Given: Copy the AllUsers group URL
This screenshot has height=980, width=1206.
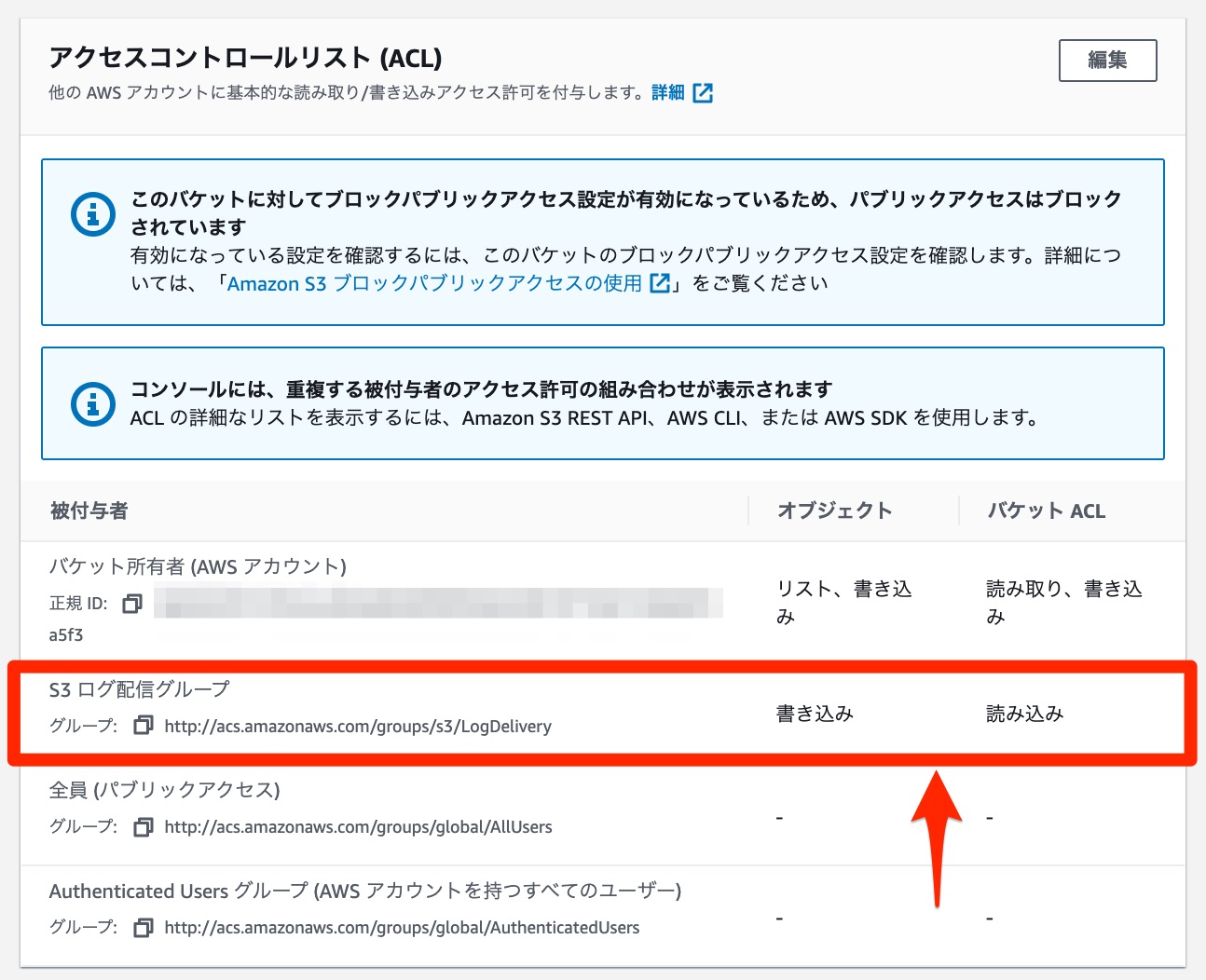Looking at the screenshot, I should [143, 826].
